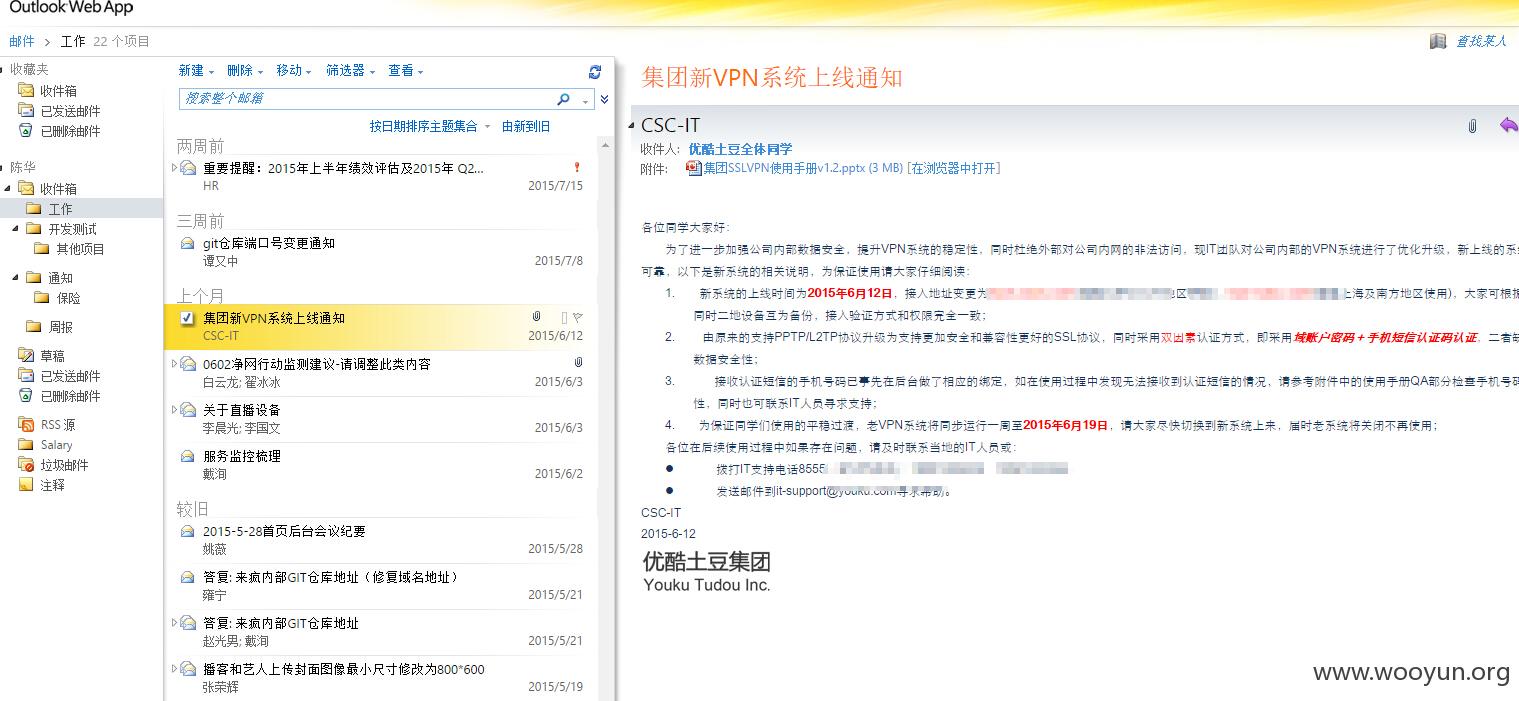Open the 其他项目 folder
This screenshot has width=1519, height=701.
80,249
